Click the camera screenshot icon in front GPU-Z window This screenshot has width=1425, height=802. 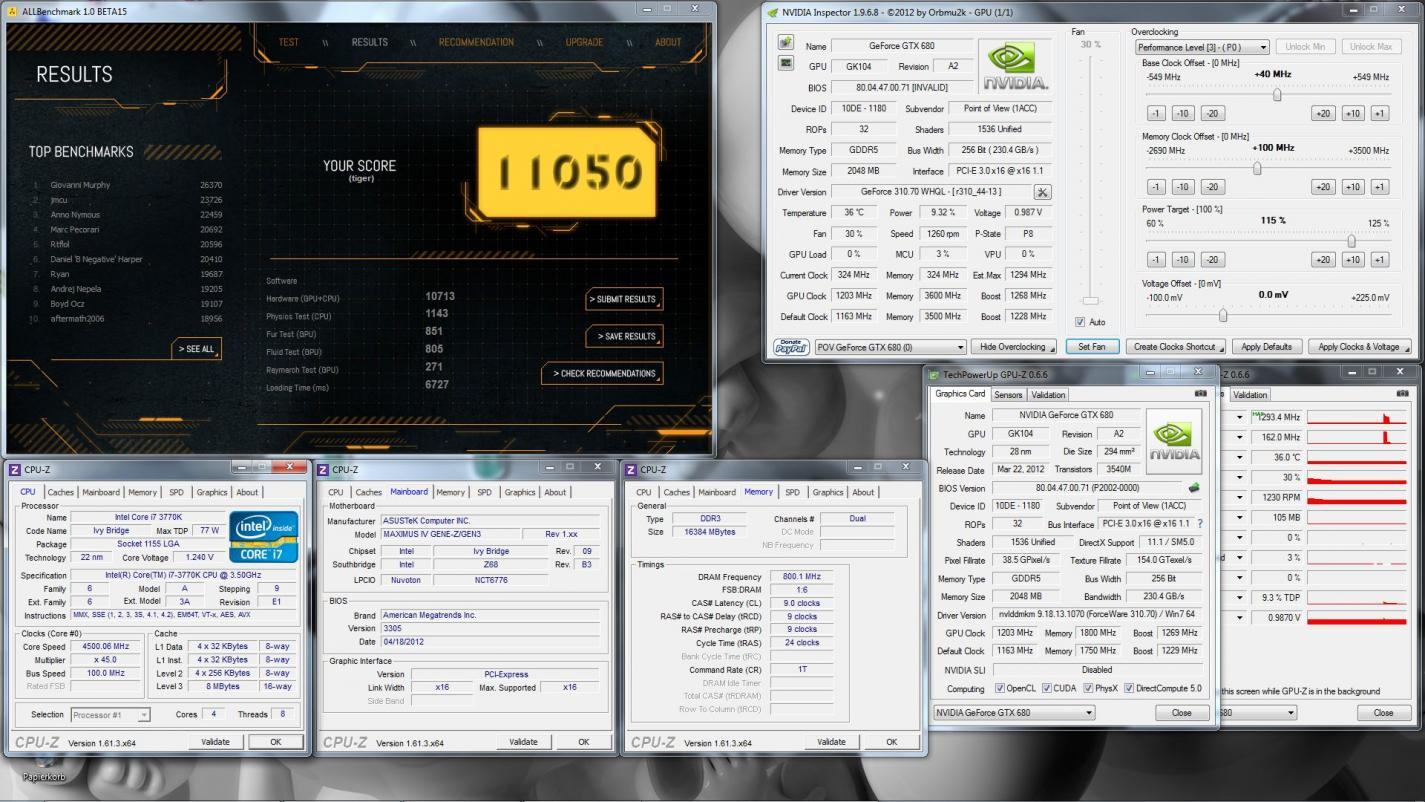pos(1200,394)
